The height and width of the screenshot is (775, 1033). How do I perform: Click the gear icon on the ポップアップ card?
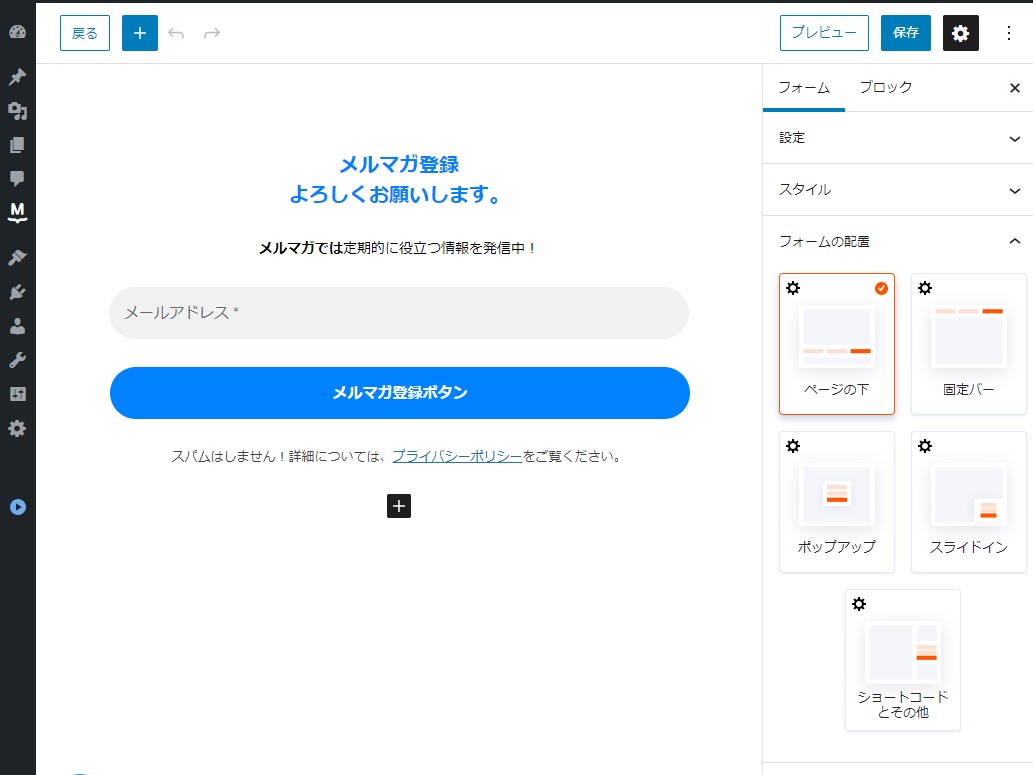coord(793,446)
